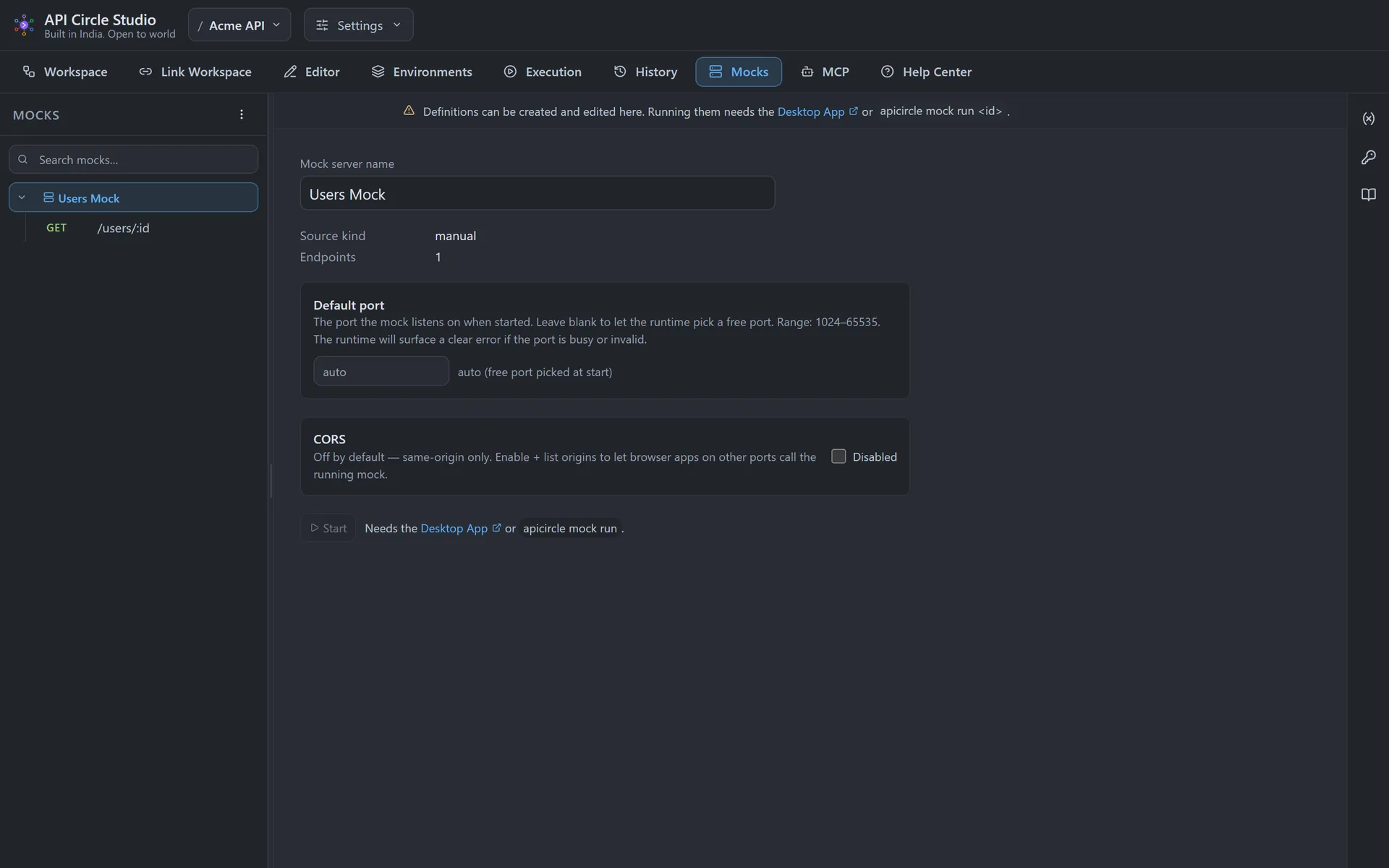Open the Help Center tab
Screen dimensions: 1389x868
pos(926,72)
